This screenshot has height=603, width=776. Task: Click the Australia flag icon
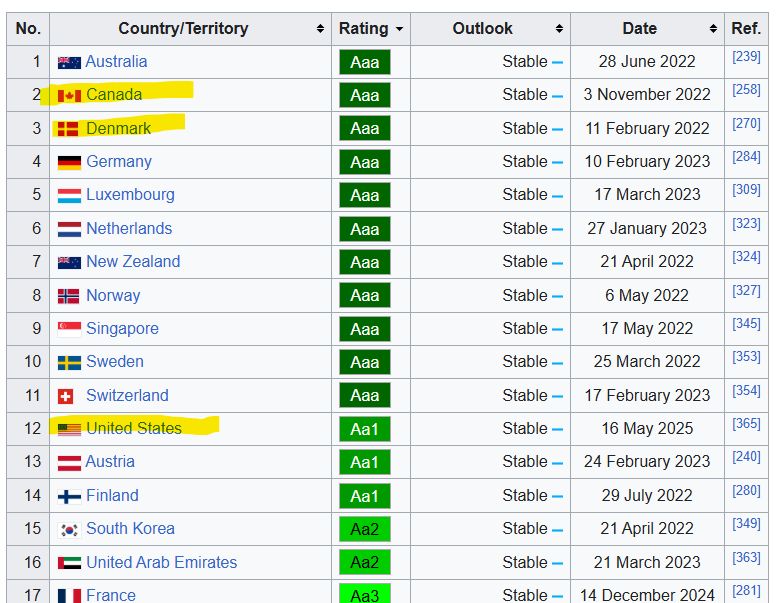(69, 63)
